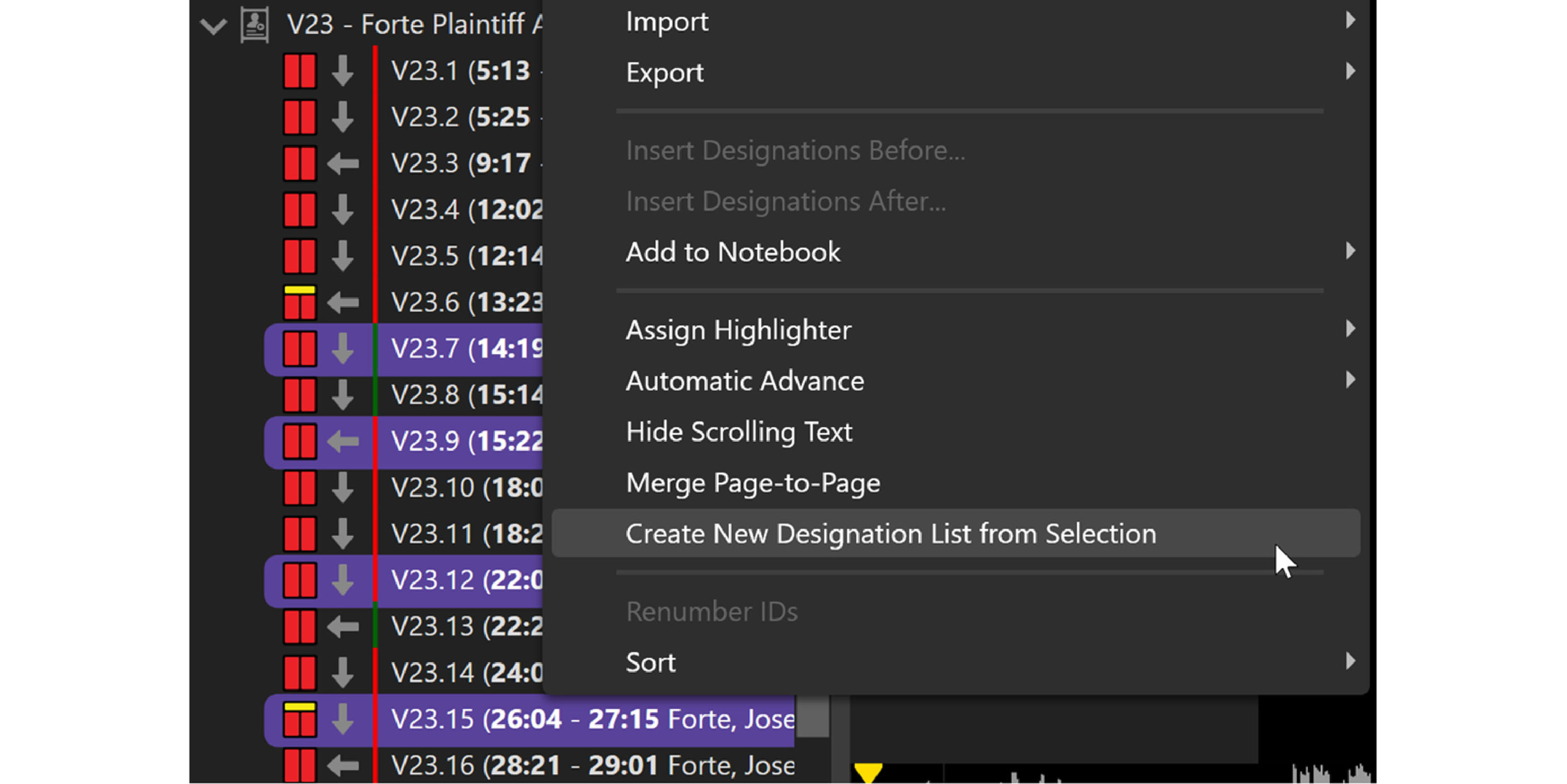Open the Add to Notebook submenu
The image size is (1567, 784).
[x=733, y=253]
